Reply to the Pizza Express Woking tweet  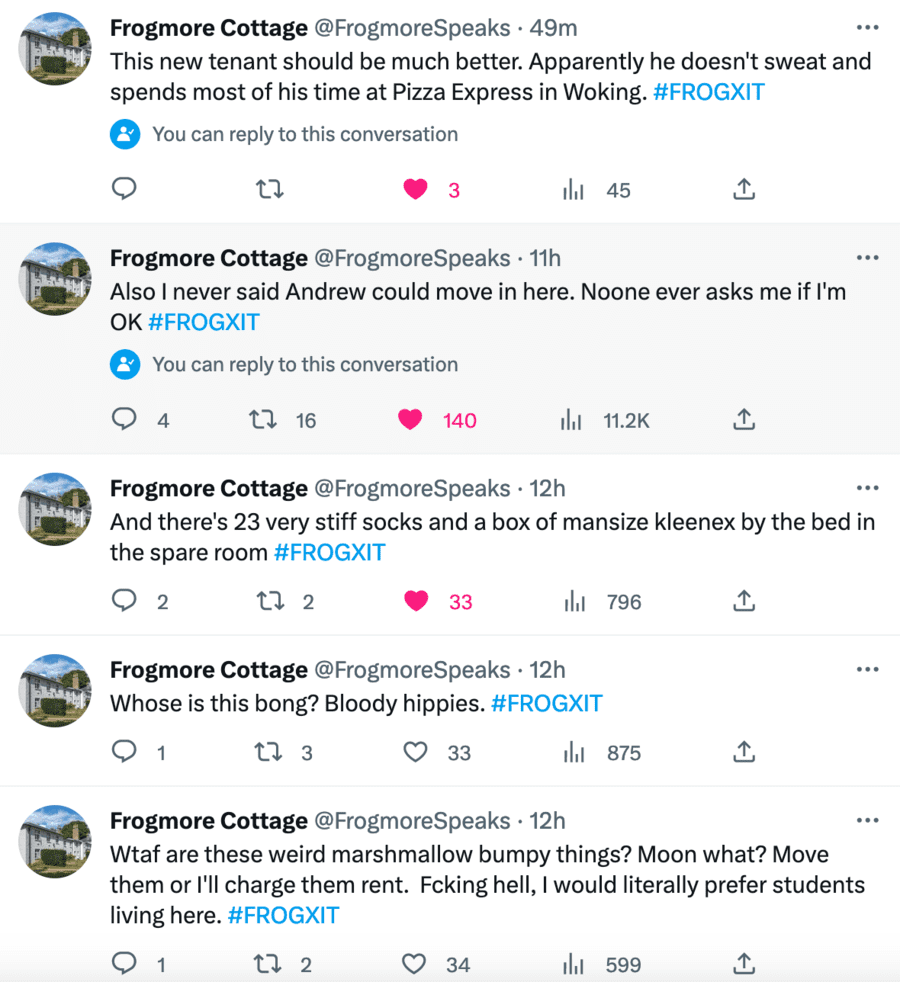124,190
